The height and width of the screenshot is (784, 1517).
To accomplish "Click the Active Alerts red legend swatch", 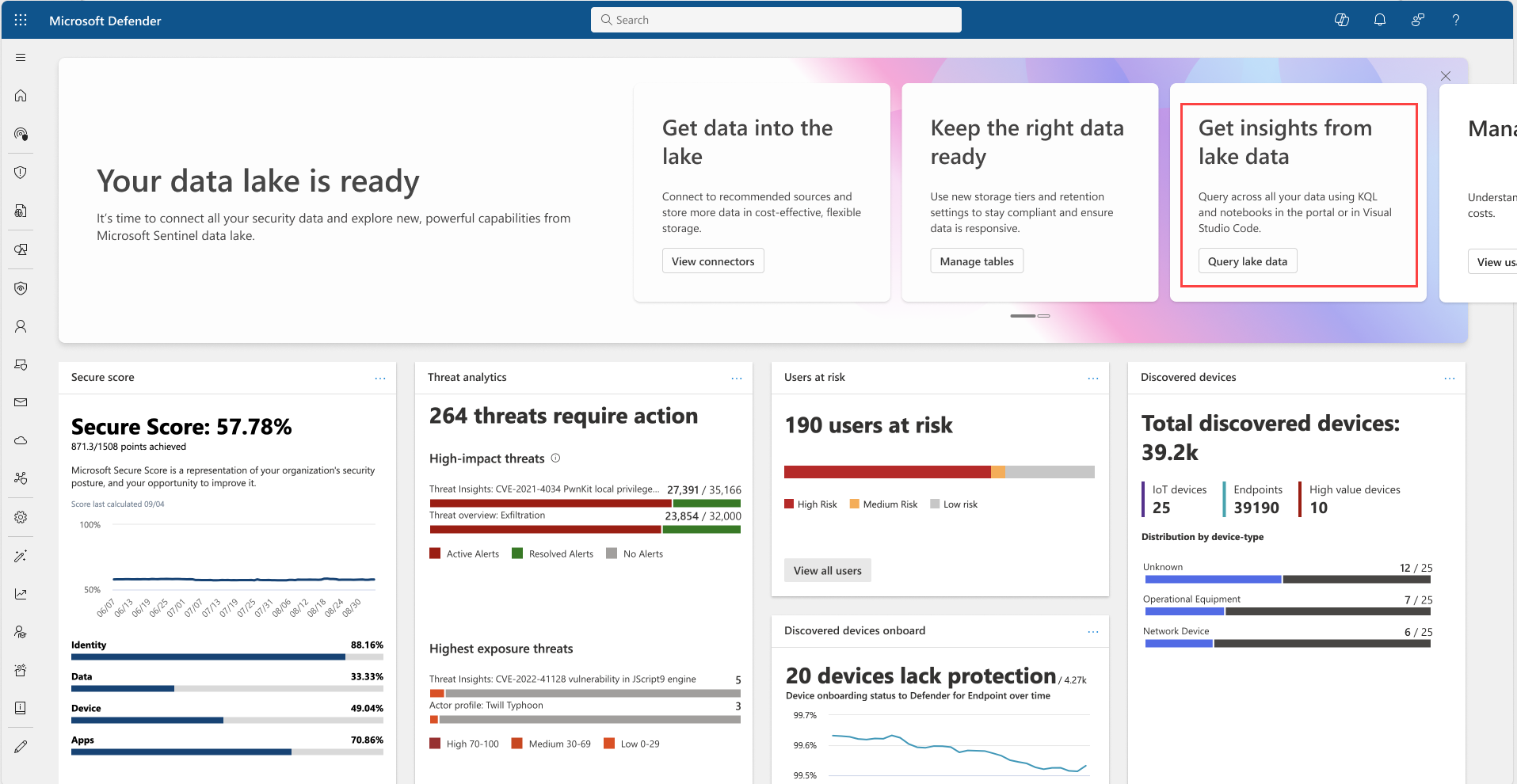I will 435,554.
